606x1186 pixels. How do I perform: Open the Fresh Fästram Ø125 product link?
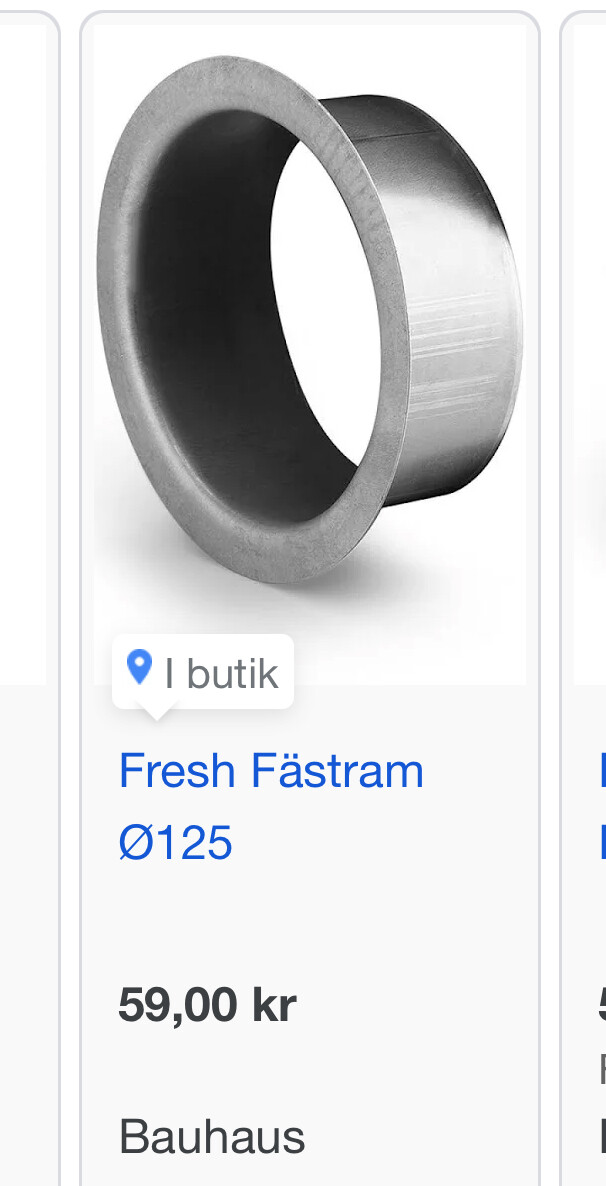[271, 806]
